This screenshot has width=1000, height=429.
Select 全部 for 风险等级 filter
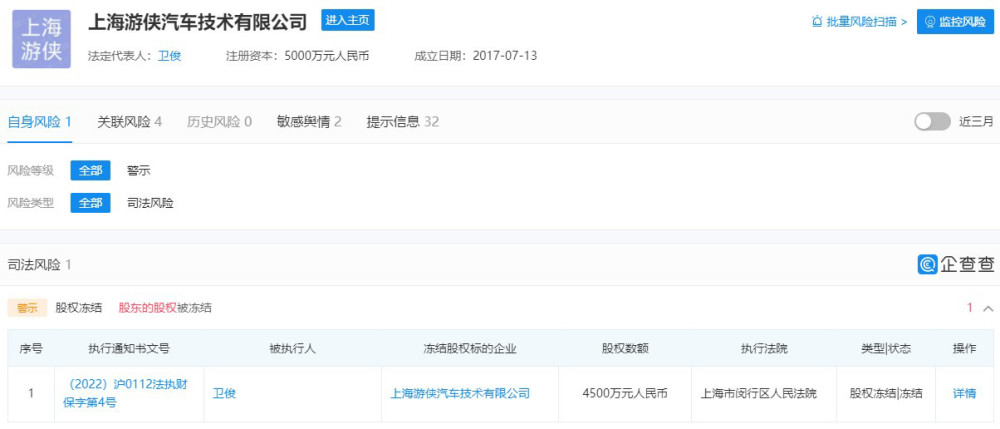(x=91, y=171)
